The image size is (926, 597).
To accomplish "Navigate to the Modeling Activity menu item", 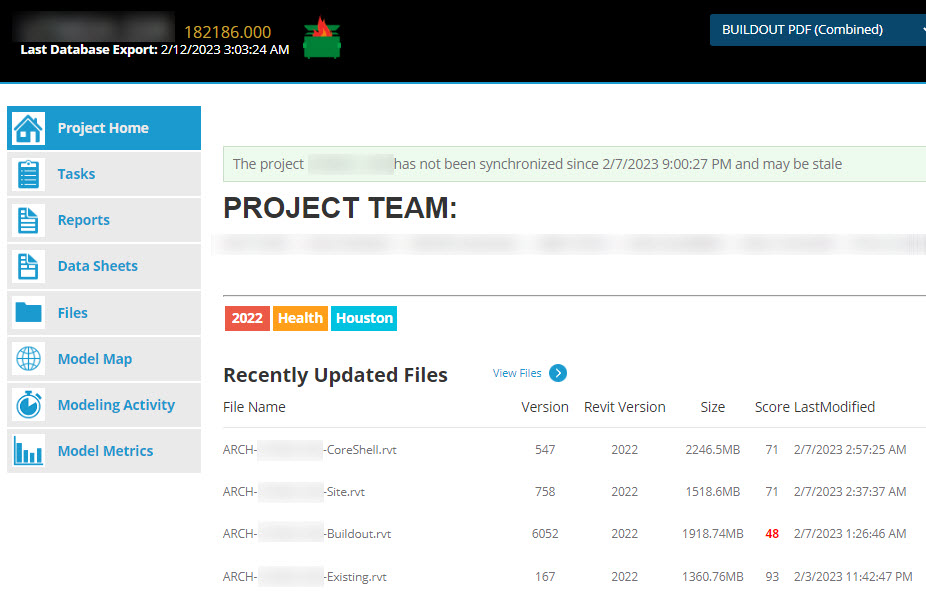I will pos(116,405).
